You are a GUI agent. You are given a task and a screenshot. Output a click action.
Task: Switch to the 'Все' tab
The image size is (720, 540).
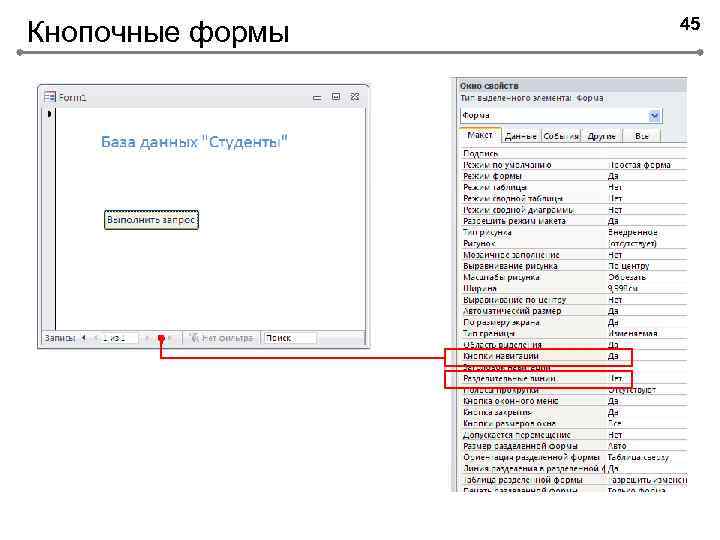(x=641, y=136)
